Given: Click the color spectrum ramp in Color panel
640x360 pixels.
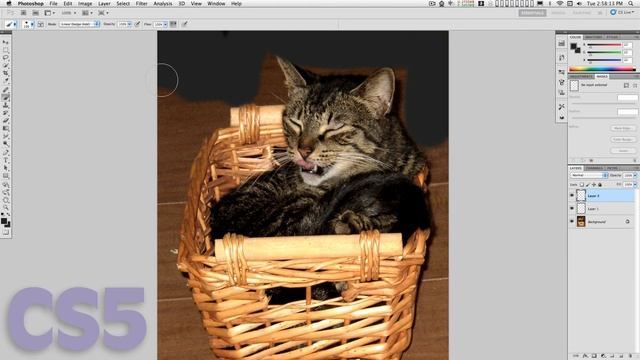Looking at the screenshot, I should 602,69.
